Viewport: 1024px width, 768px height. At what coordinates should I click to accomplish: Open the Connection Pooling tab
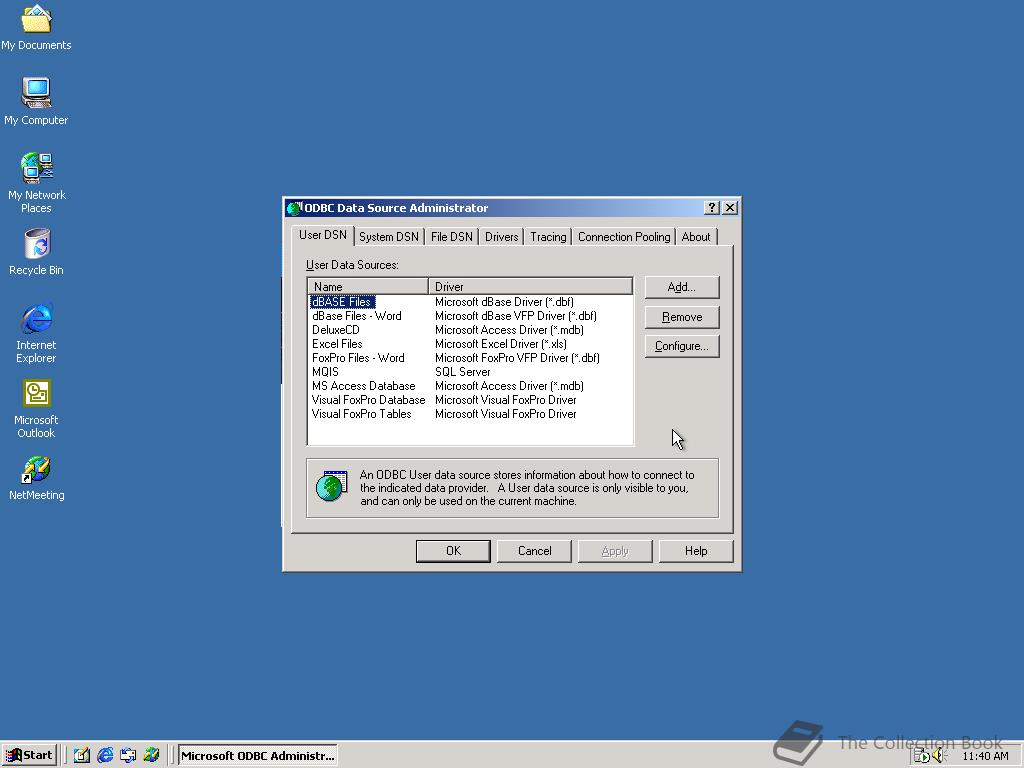point(624,236)
